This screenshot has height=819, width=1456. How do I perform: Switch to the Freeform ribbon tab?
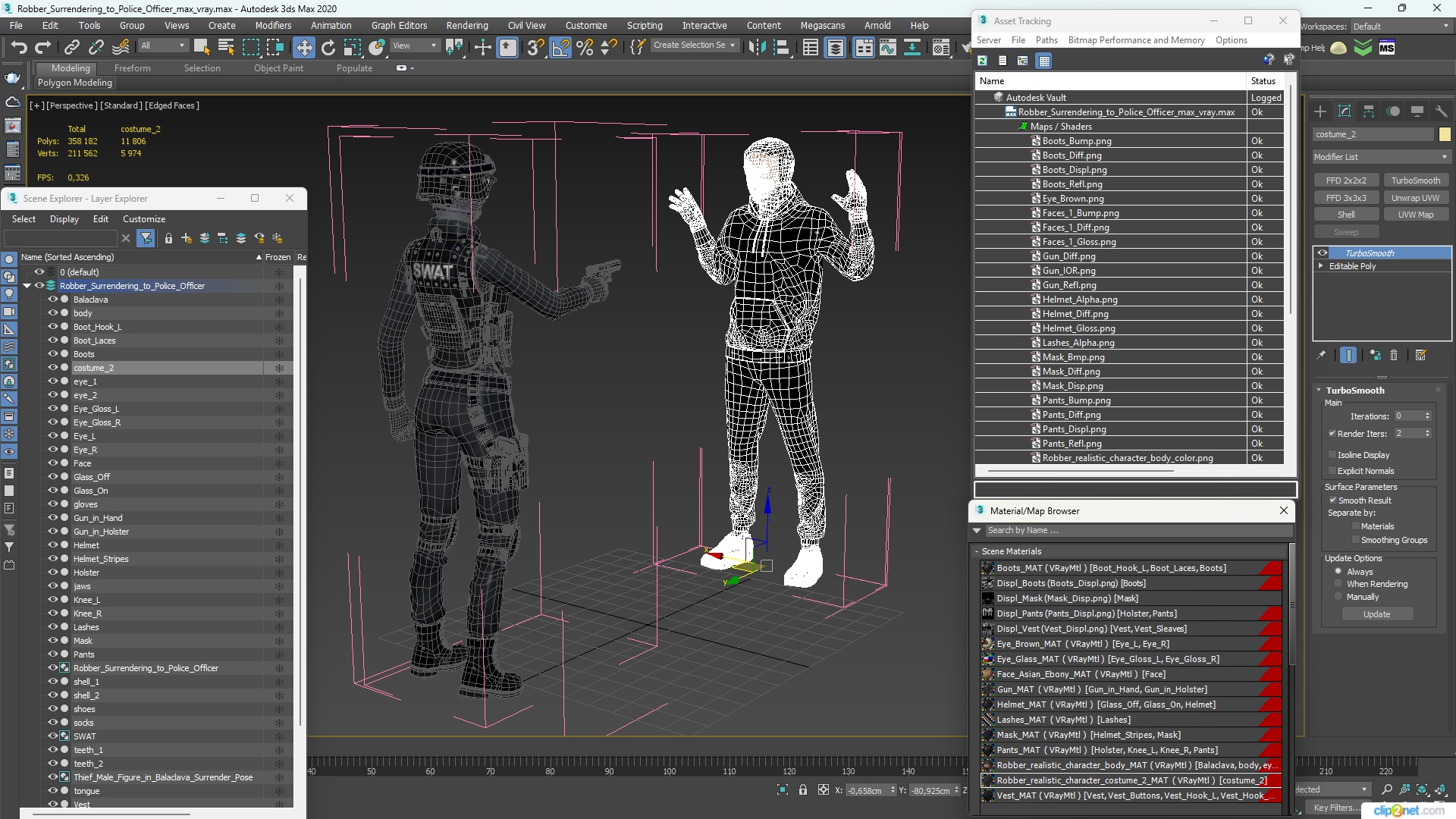coord(132,68)
